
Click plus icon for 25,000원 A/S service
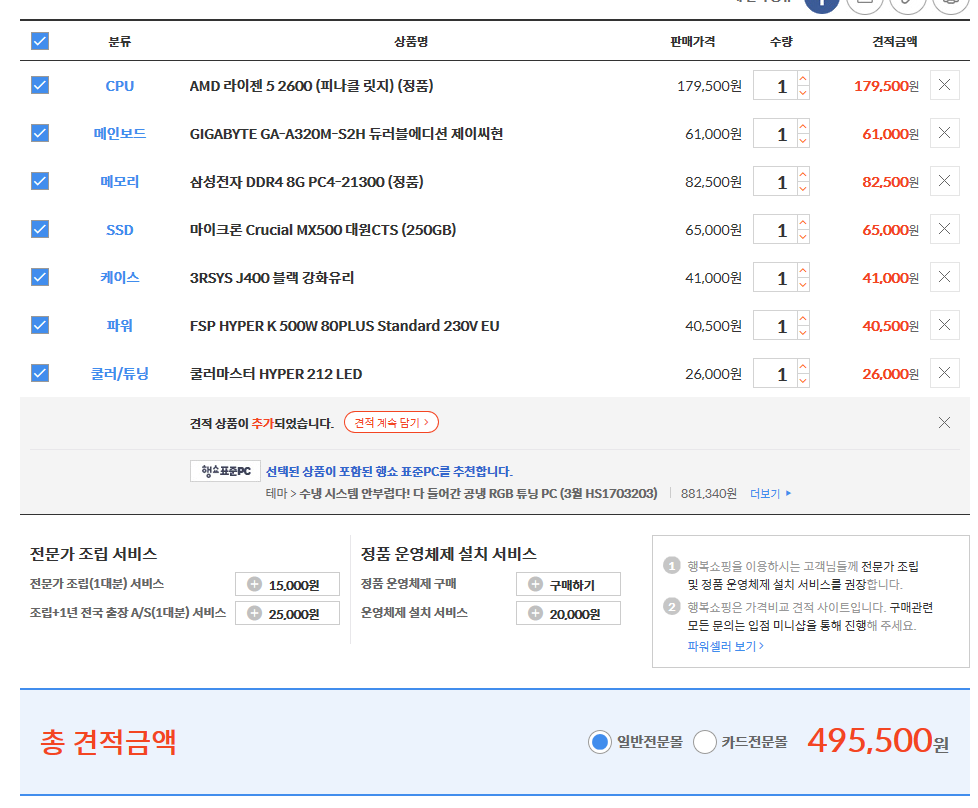click(254, 614)
